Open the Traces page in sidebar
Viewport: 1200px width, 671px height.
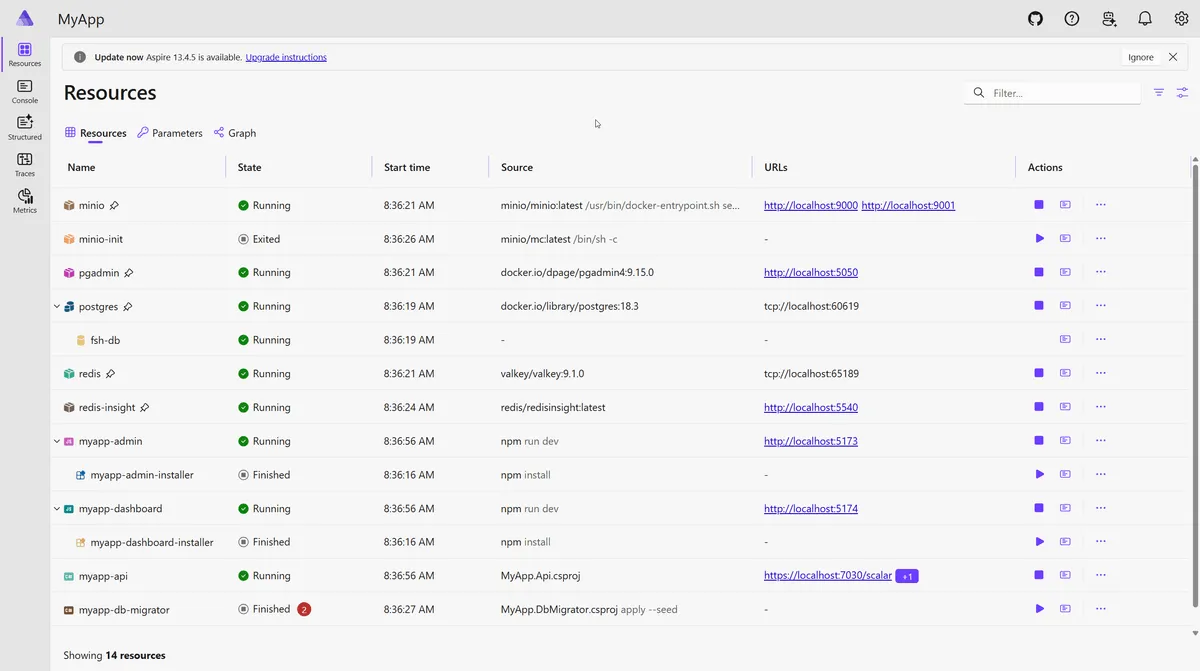point(25,165)
